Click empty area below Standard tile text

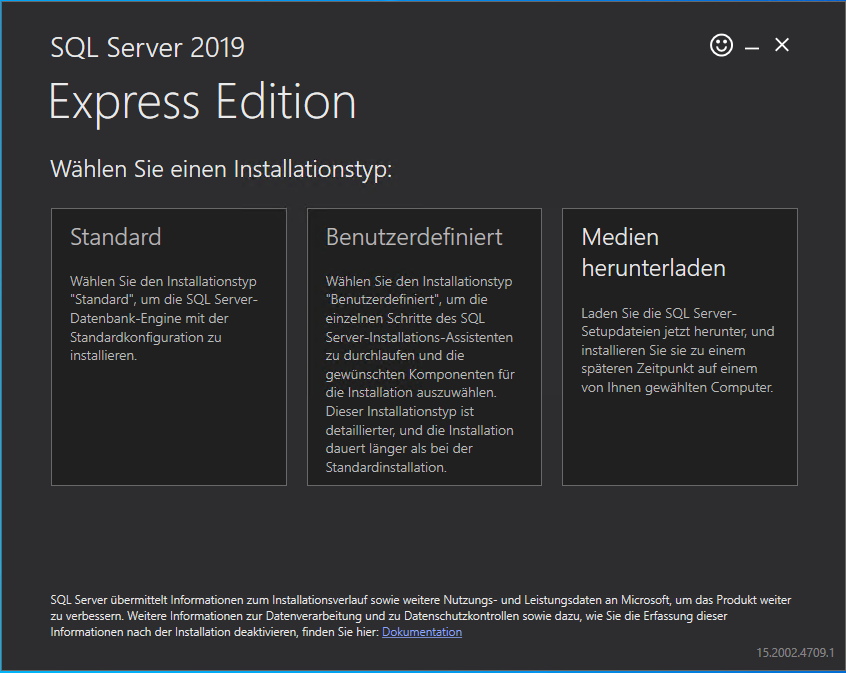tap(168, 430)
